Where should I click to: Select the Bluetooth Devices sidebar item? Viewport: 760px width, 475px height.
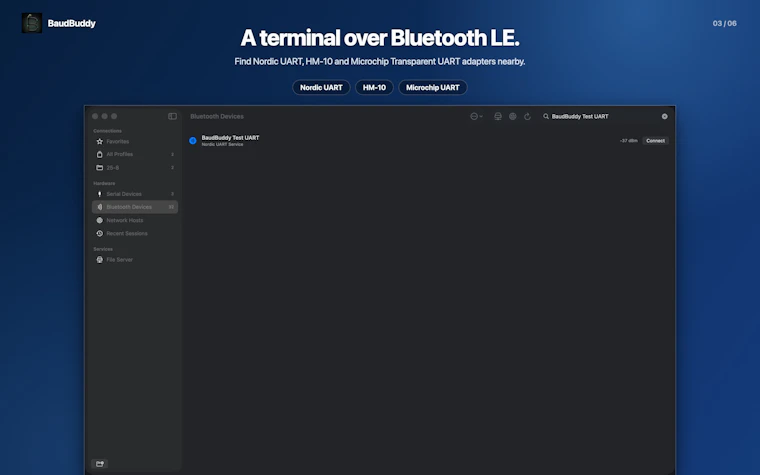pyautogui.click(x=135, y=207)
